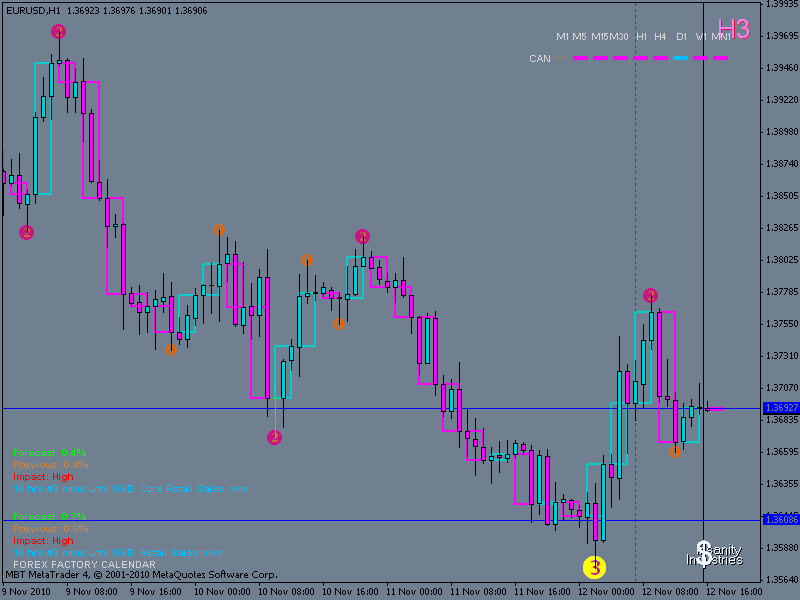The height and width of the screenshot is (600, 800).
Task: Click the 'Previous: 0.6%' text
Action: (x=51, y=529)
